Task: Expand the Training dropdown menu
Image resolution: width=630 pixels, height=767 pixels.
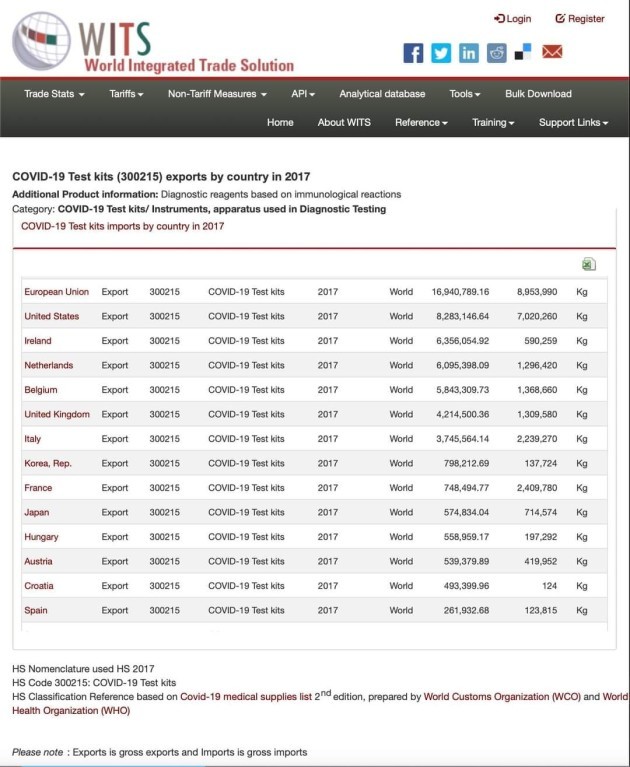Action: click(493, 122)
